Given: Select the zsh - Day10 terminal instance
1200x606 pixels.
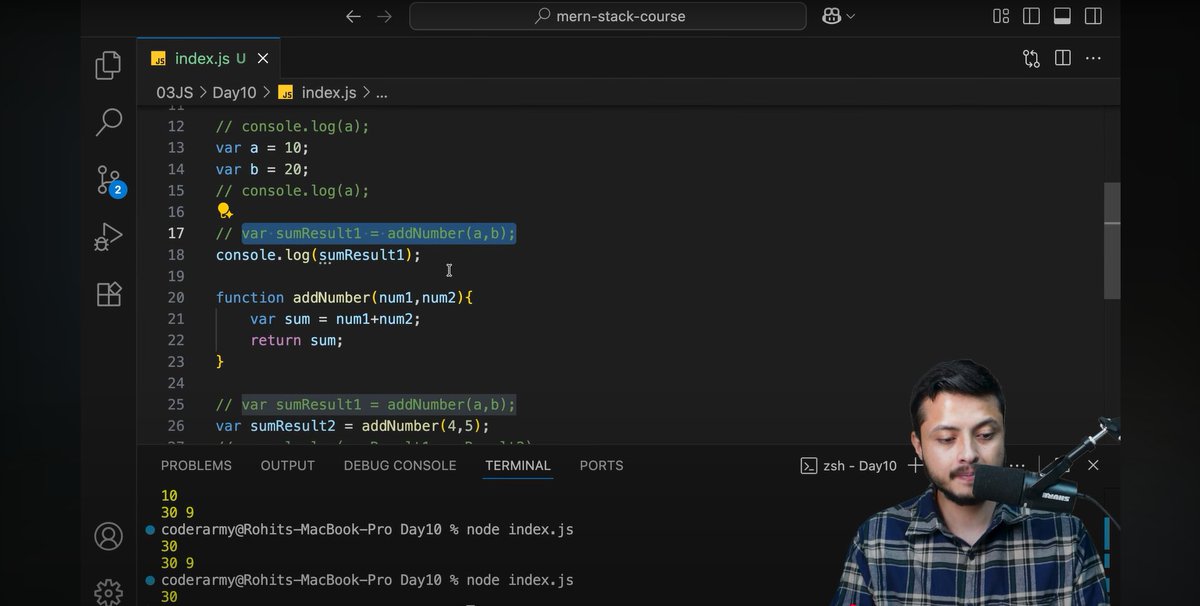Looking at the screenshot, I should pyautogui.click(x=849, y=466).
